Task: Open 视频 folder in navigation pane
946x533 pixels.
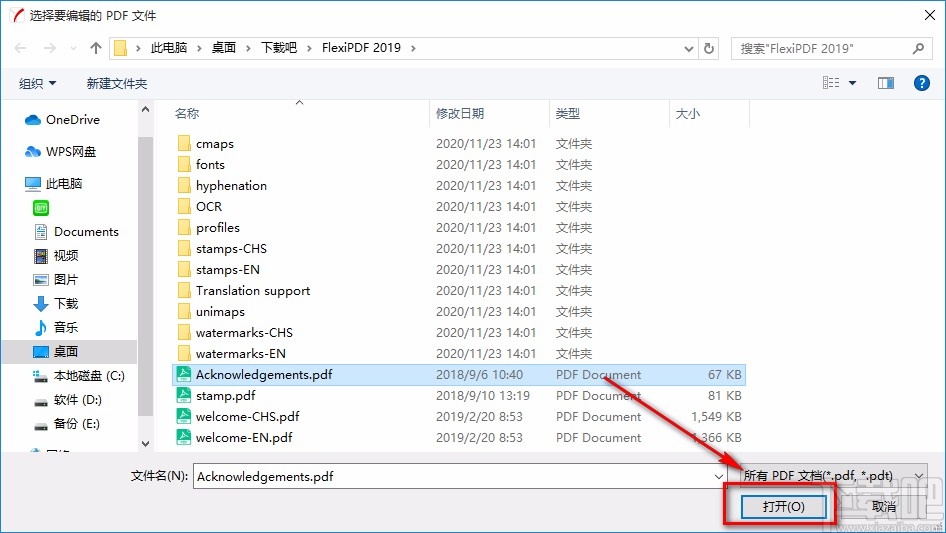Action: [x=56, y=256]
